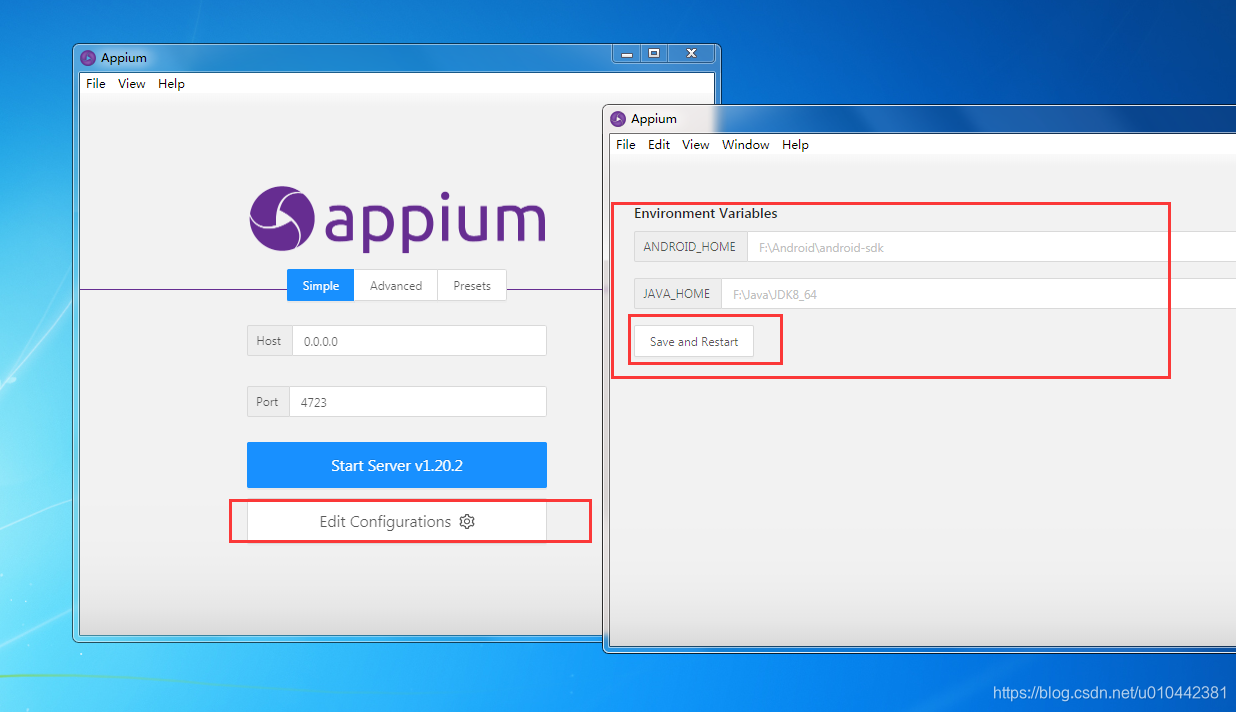Click the Host label
The height and width of the screenshot is (712, 1236).
click(x=269, y=340)
